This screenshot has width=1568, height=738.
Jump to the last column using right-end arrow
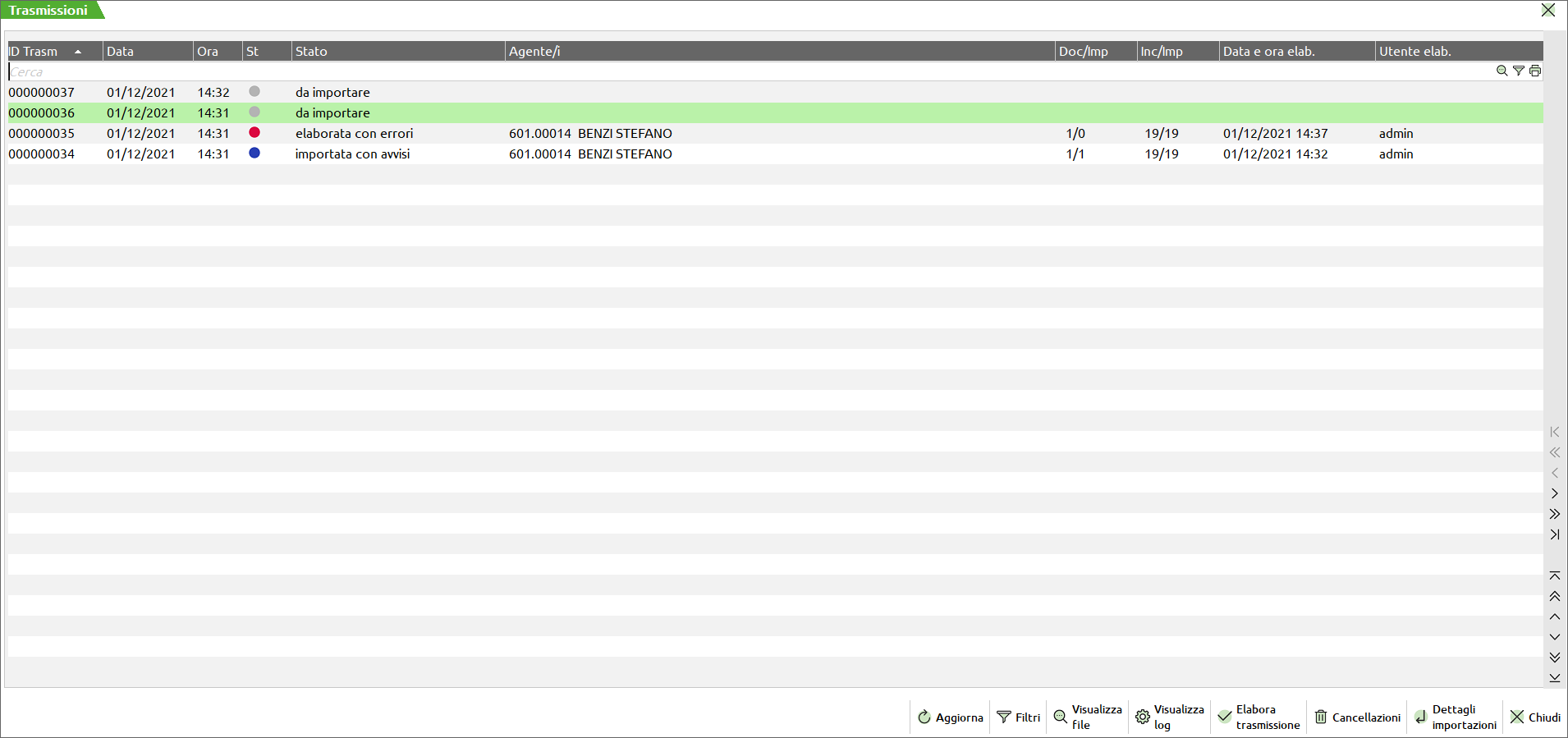click(1554, 534)
